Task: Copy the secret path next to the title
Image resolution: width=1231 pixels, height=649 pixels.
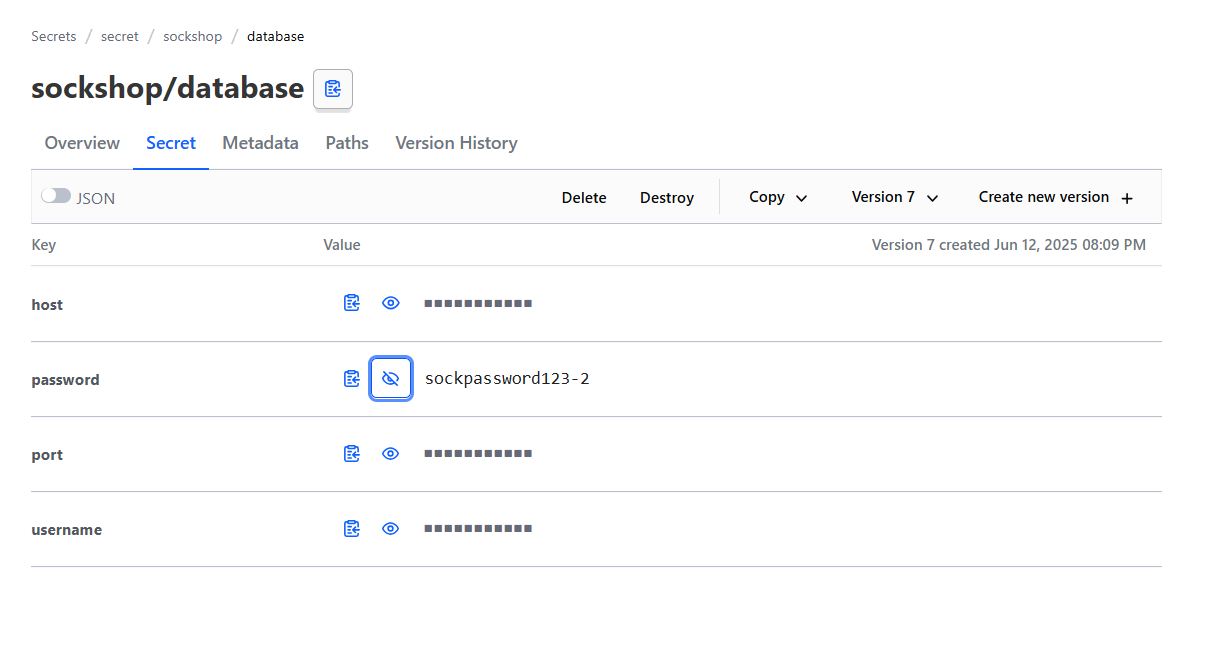Action: point(332,89)
